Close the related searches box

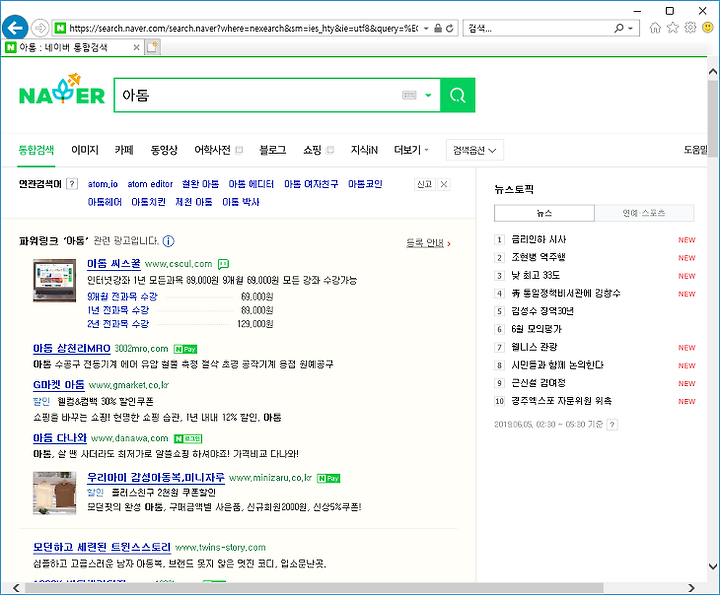(444, 184)
